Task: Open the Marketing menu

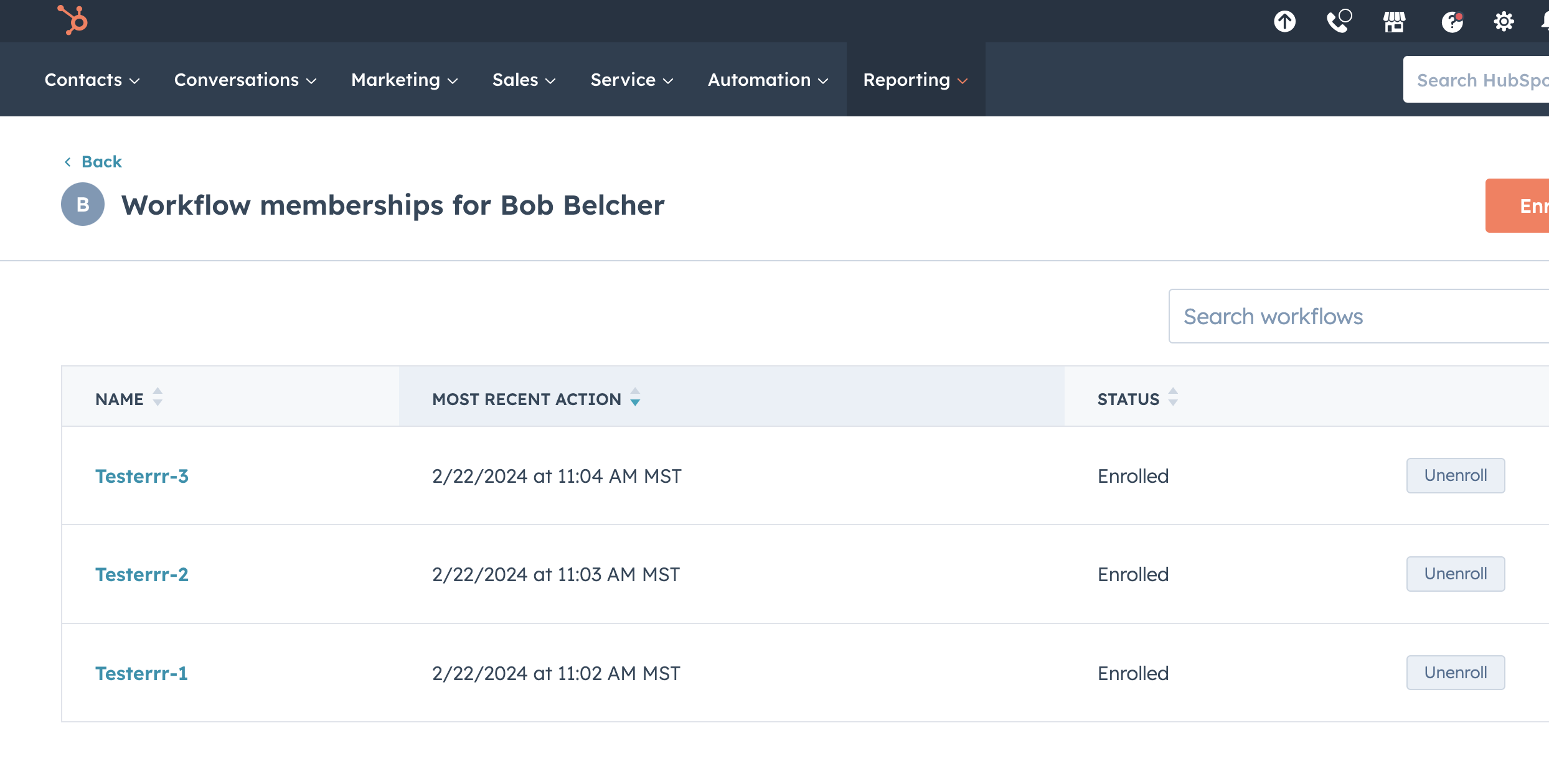Action: pos(403,80)
